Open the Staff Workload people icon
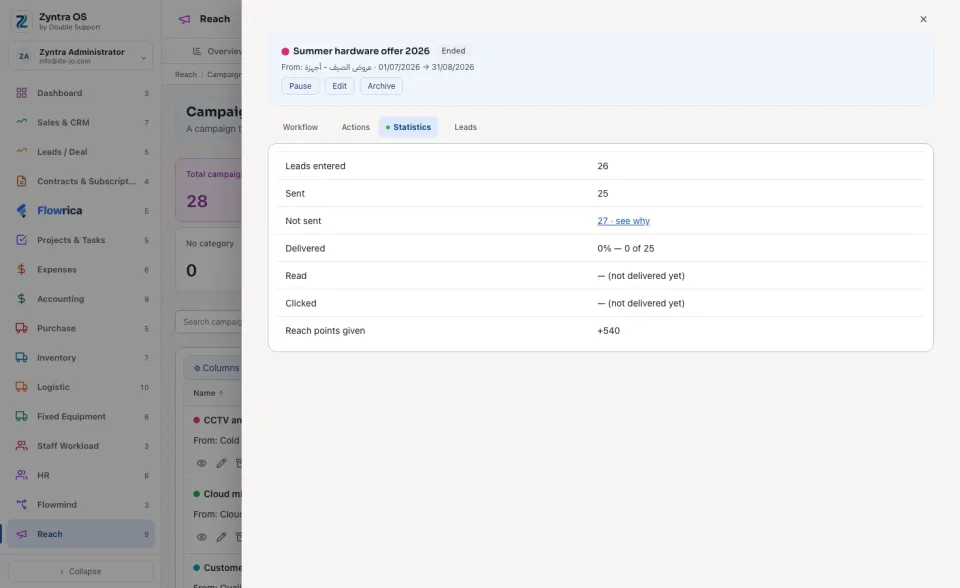The width and height of the screenshot is (960, 588). point(21,446)
